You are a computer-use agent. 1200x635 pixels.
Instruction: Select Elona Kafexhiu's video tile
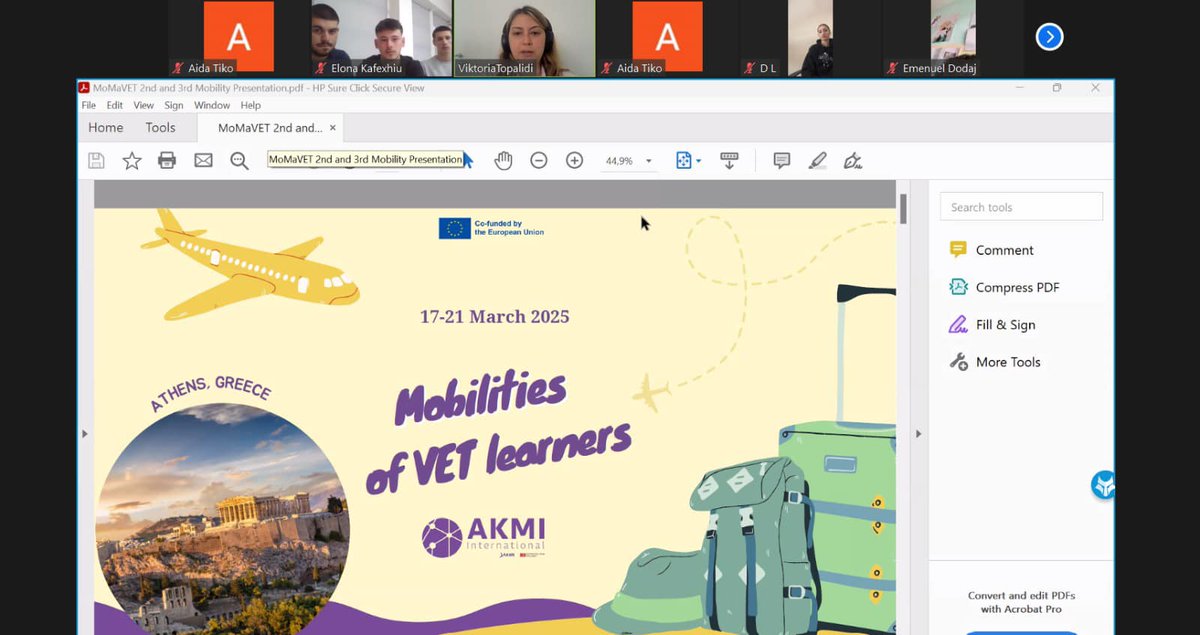[x=382, y=38]
